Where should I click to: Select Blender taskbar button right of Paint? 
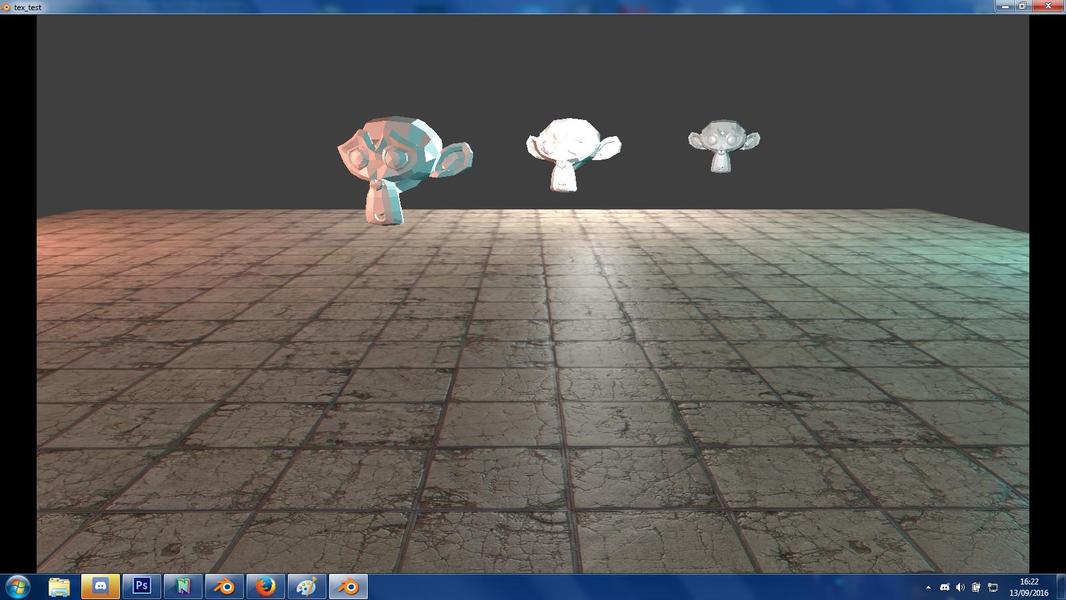point(349,586)
